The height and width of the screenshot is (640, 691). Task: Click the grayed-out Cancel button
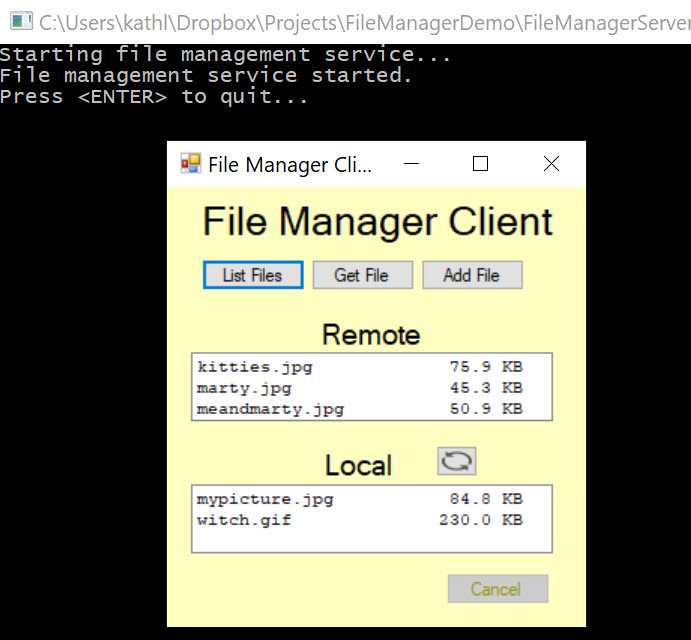pyautogui.click(x=498, y=588)
